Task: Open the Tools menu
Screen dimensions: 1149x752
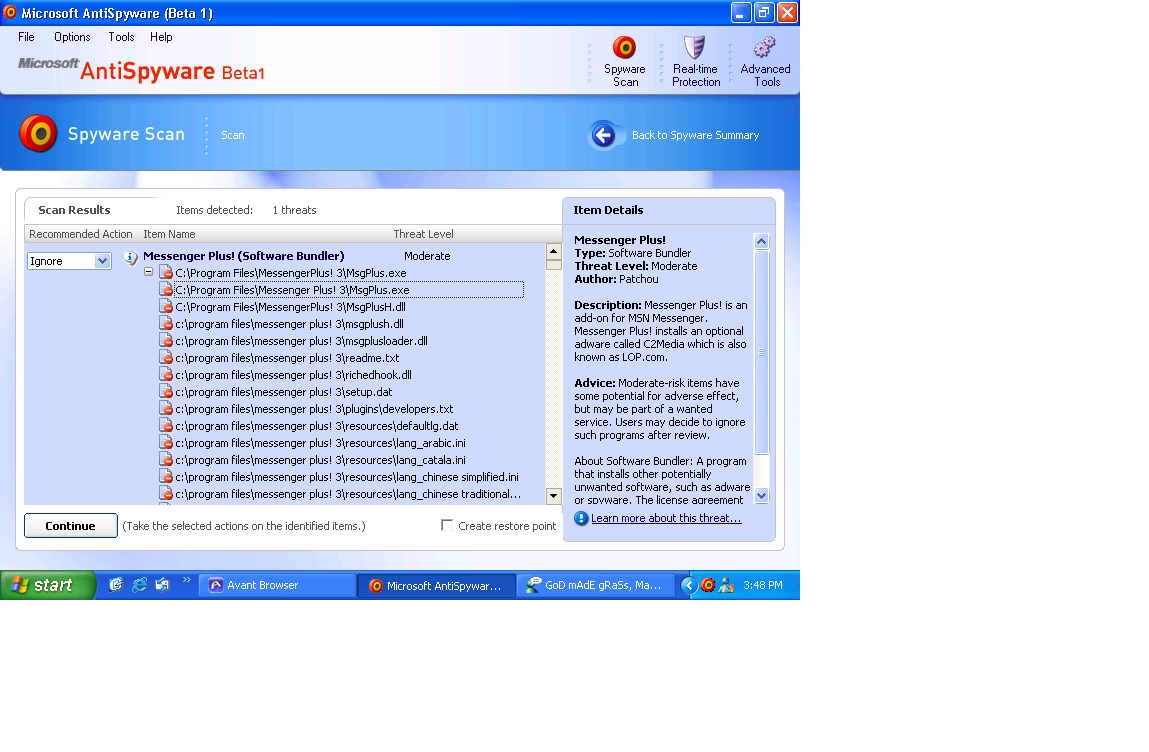Action: [121, 37]
